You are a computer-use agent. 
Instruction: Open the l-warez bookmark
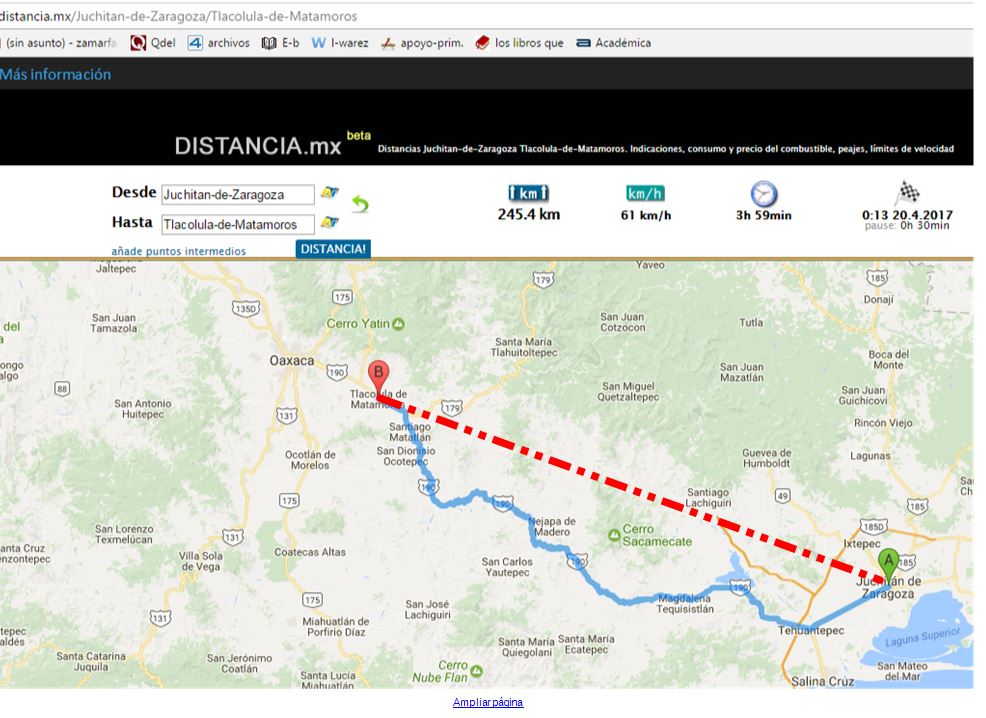(340, 43)
